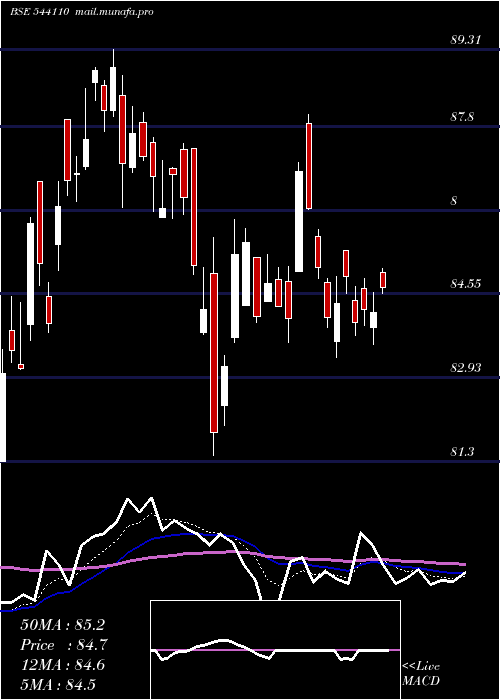Click the 5MA : 84.5 readout
The height and width of the screenshot is (700, 500).
(x=58, y=684)
